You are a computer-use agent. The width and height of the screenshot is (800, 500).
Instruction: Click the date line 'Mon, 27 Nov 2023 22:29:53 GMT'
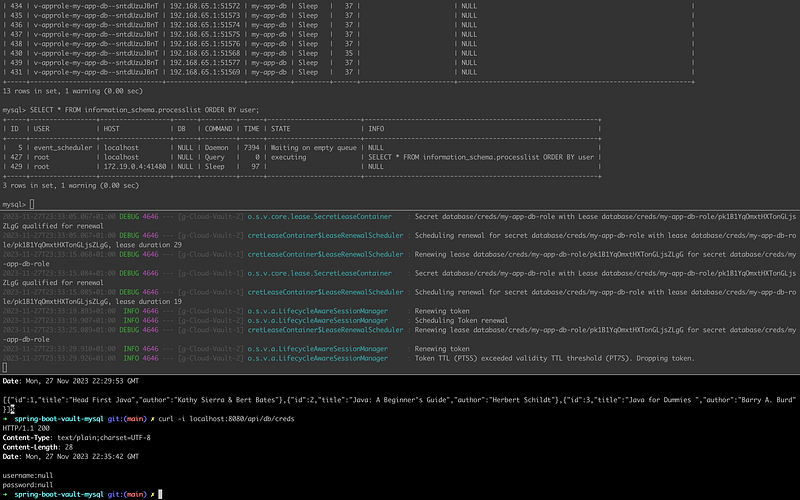pyautogui.click(x=70, y=381)
